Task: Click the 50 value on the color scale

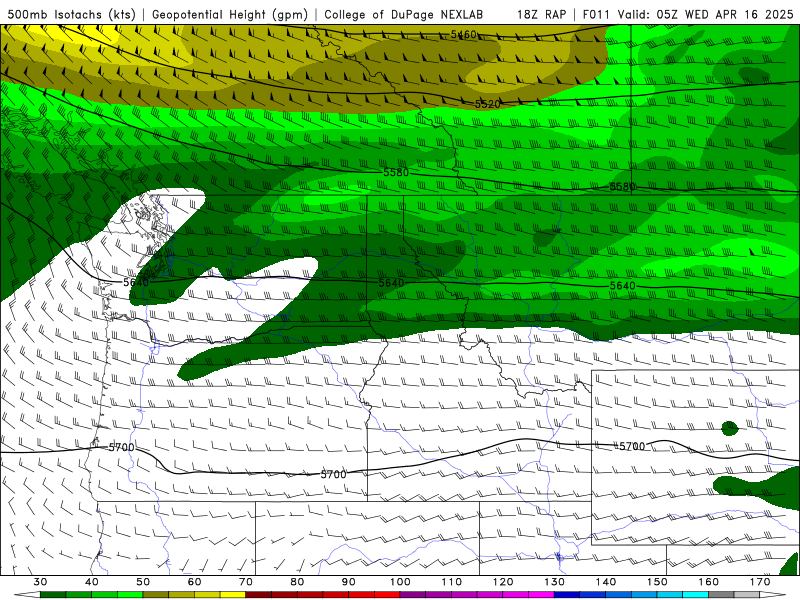Action: tap(143, 582)
